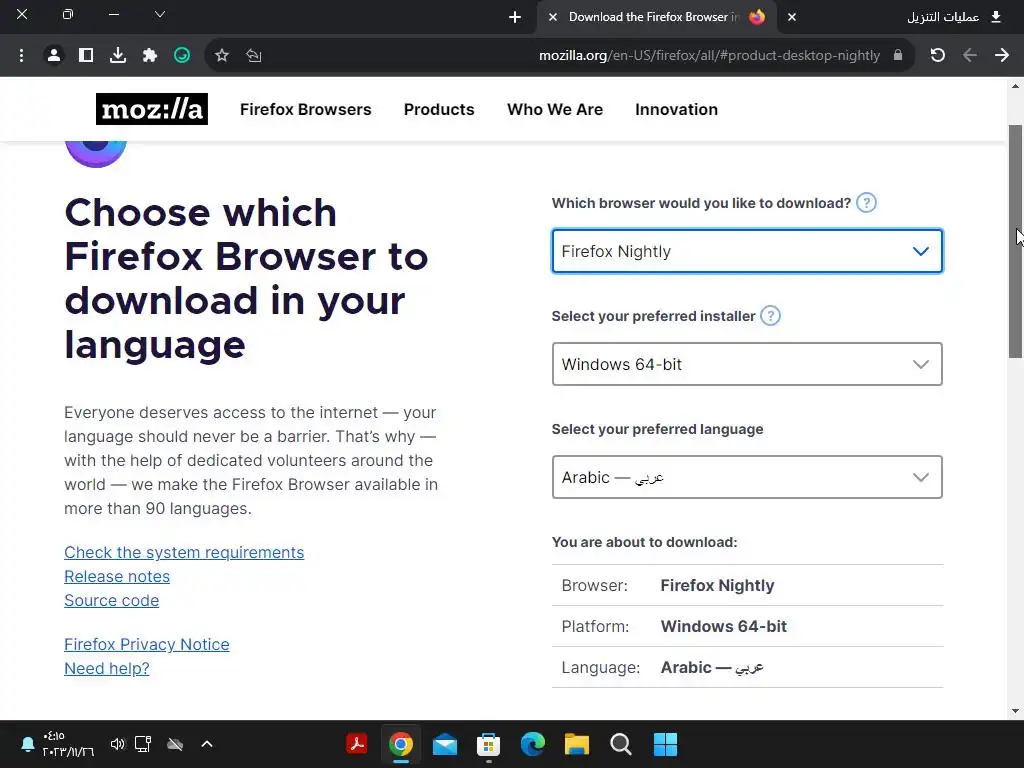Screen dimensions: 1024x768
Task: Open the extensions puzzle icon
Action: 150,56
